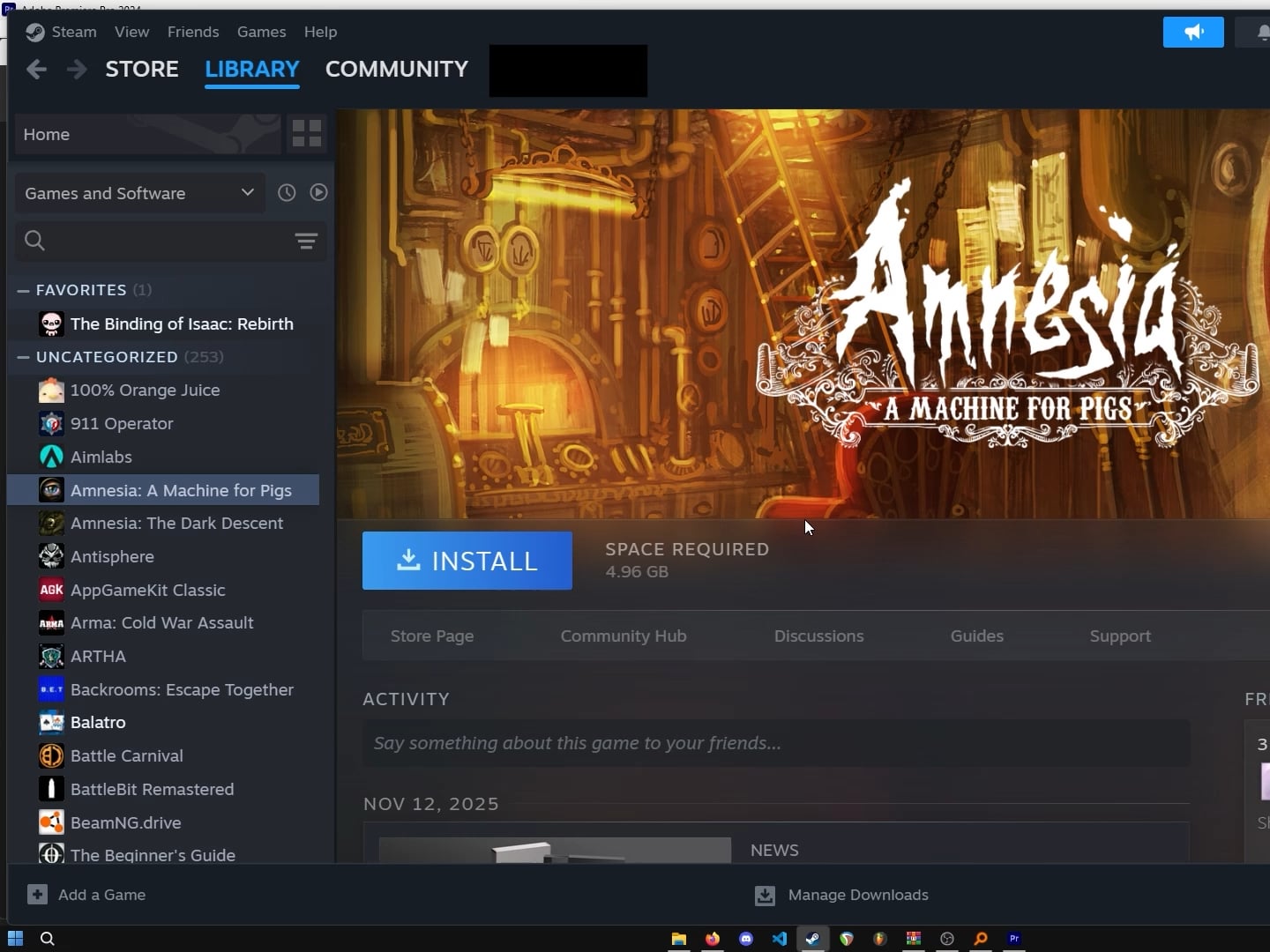The width and height of the screenshot is (1270, 952).
Task: Open the Community Hub link
Action: (x=623, y=636)
